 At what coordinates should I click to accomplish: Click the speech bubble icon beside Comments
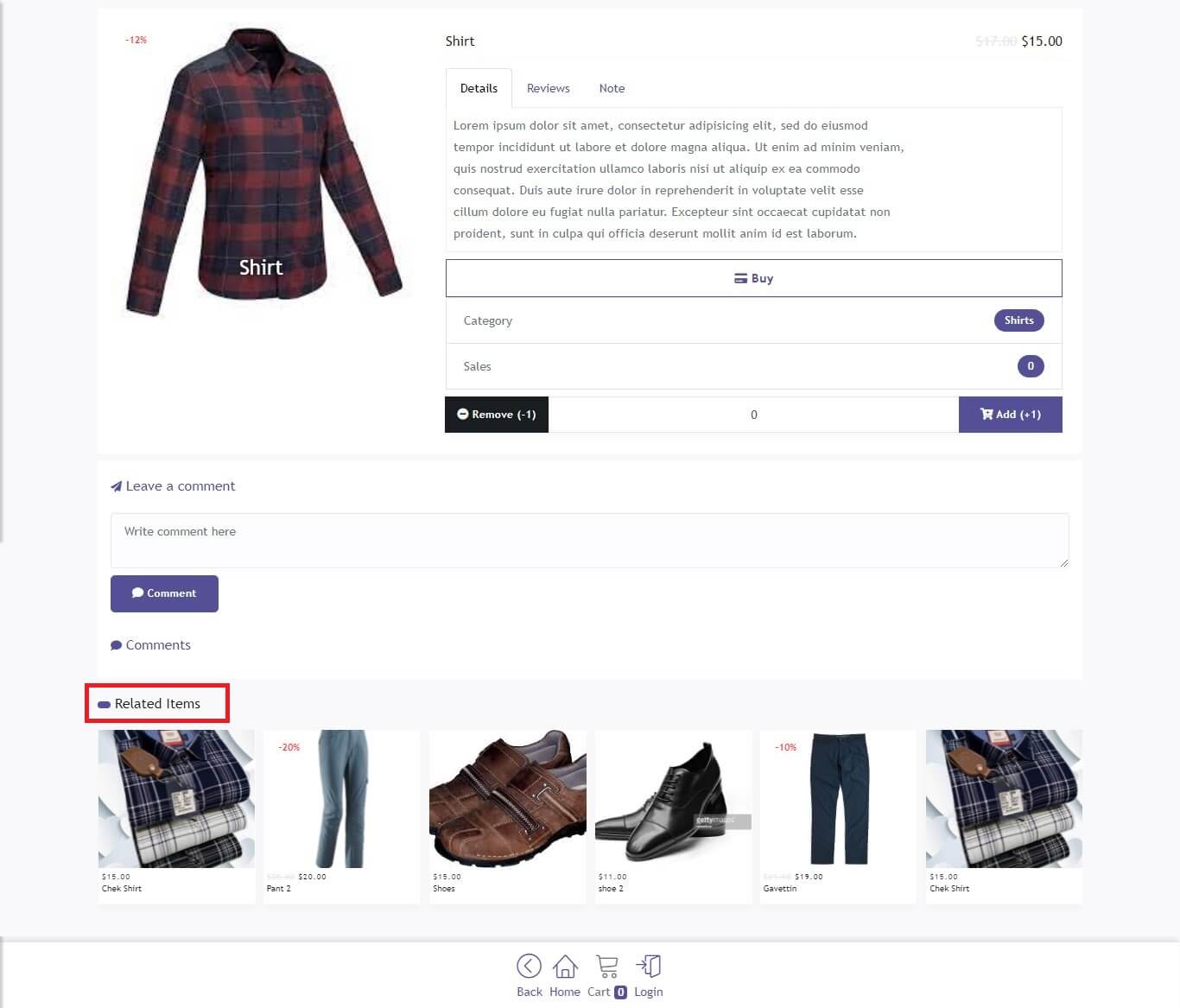point(117,645)
